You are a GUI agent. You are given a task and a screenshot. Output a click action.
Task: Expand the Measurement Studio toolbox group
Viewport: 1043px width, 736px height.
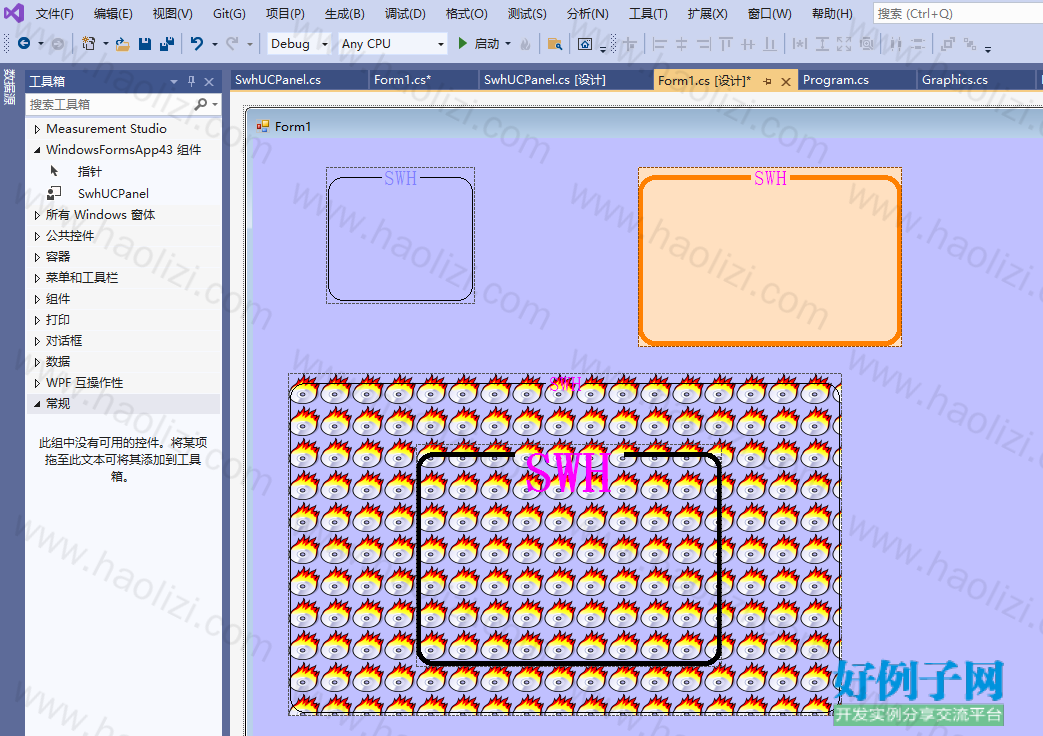coord(37,129)
